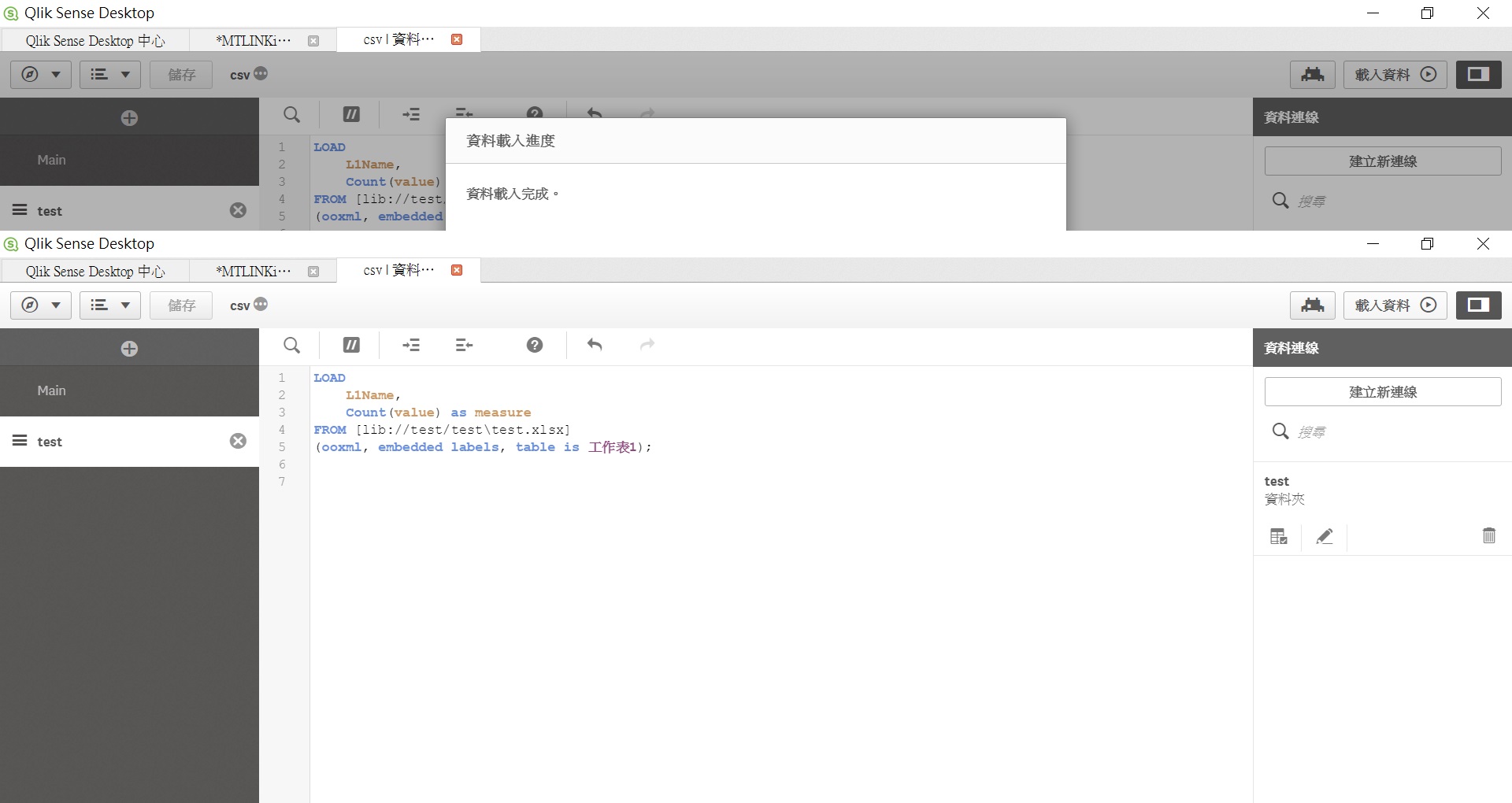Viewport: 1512px width, 803px height.
Task: Remove the test section in the dimmed window
Action: pos(238,210)
